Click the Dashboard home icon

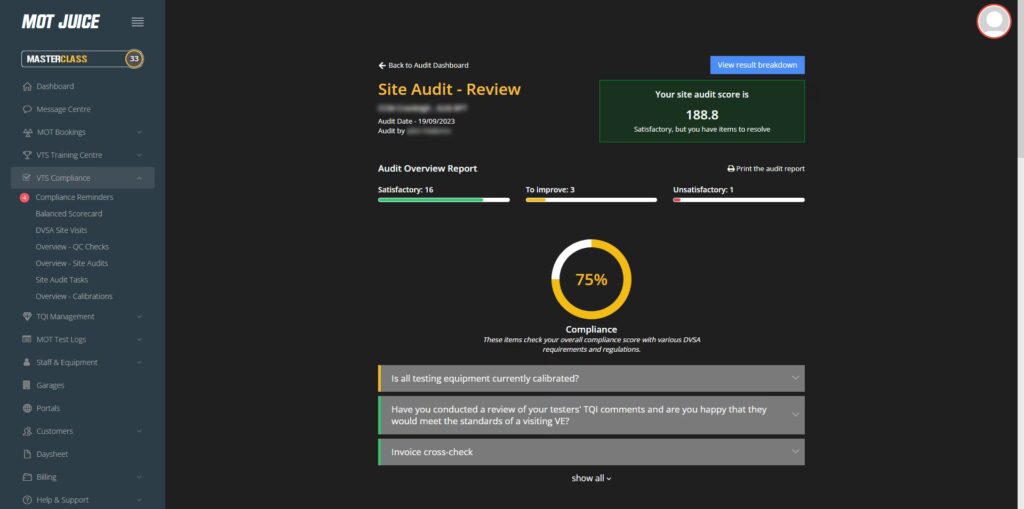pyautogui.click(x=27, y=86)
